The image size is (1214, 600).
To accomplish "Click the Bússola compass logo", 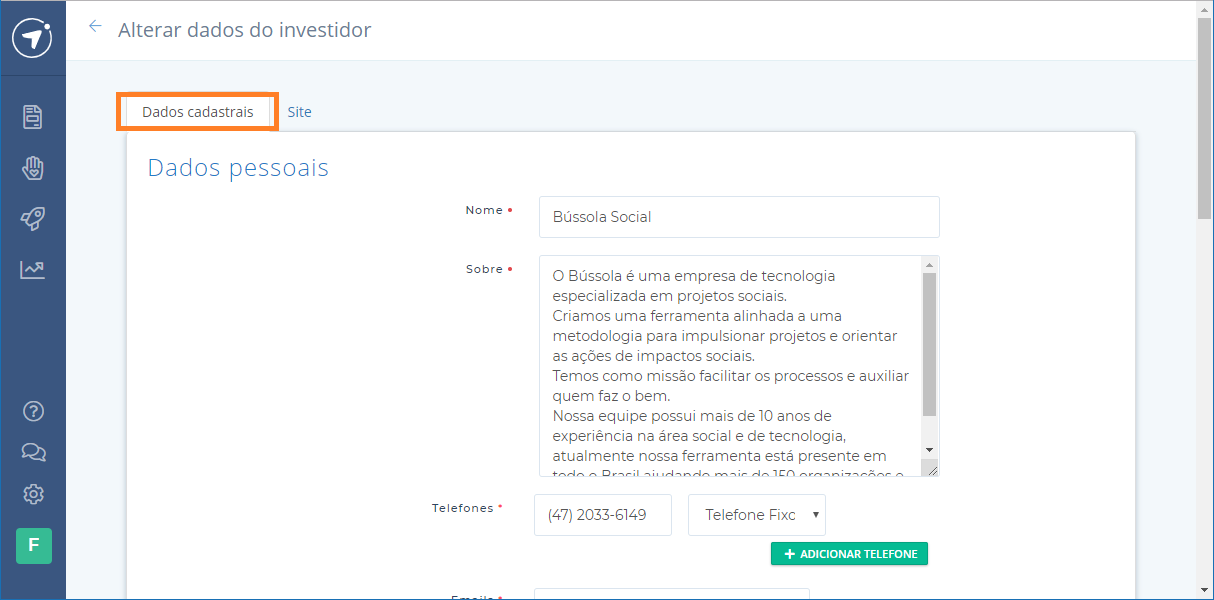I will pyautogui.click(x=33, y=37).
